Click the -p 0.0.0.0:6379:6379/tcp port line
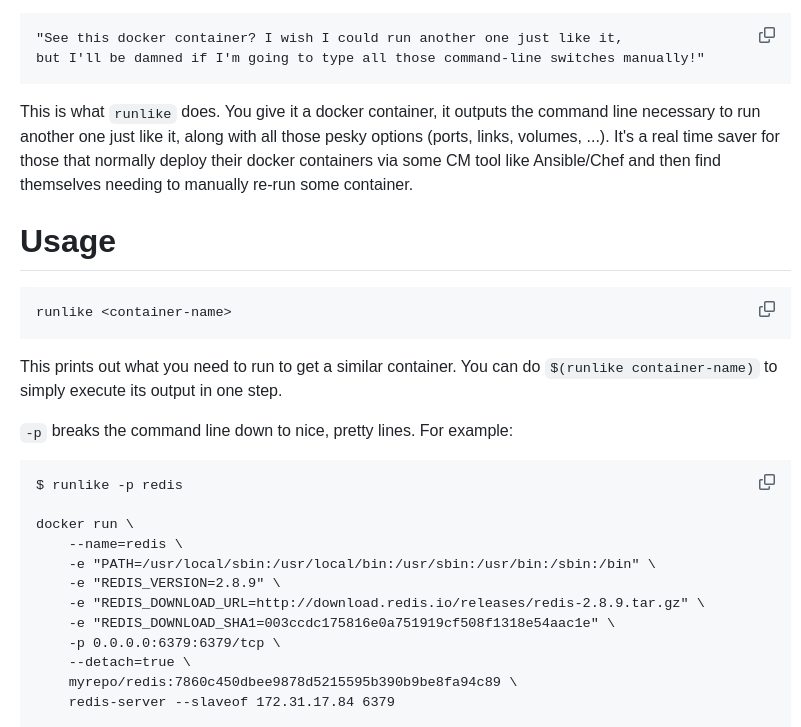801x727 pixels. (x=174, y=643)
